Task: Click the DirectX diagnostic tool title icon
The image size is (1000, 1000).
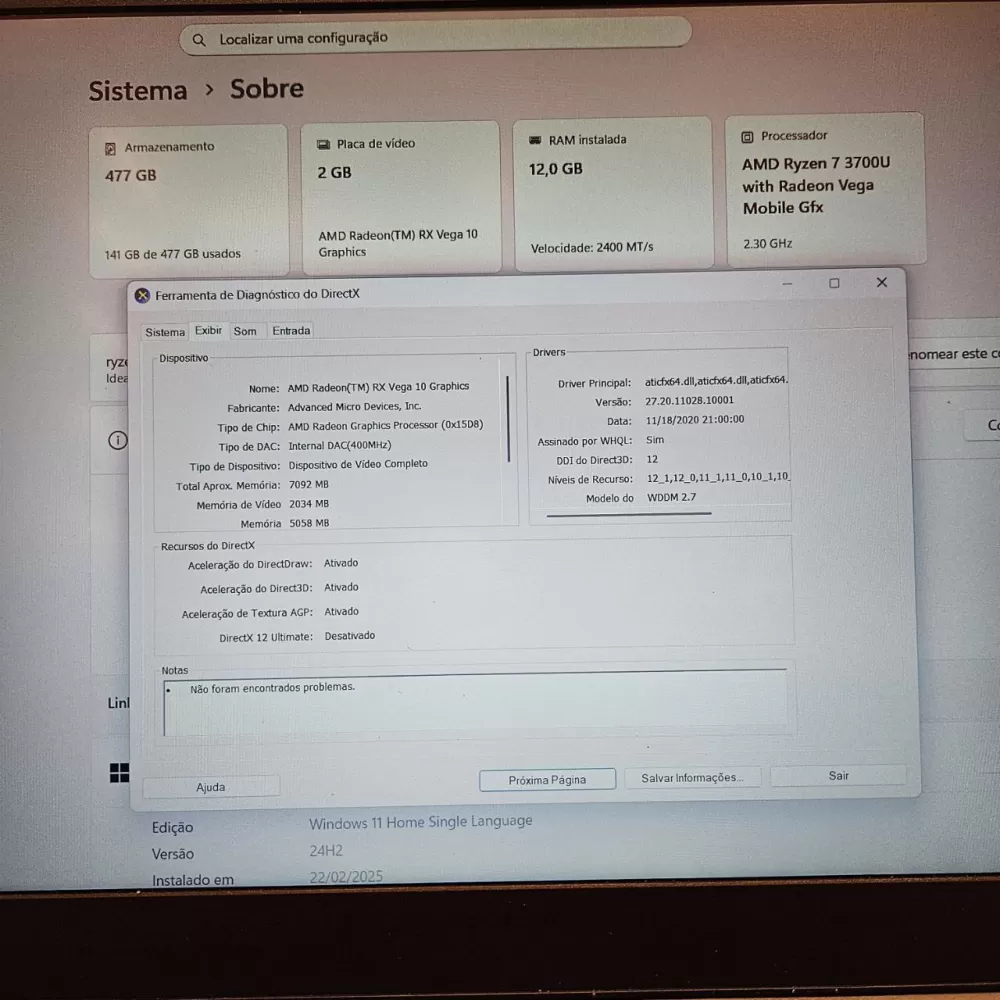Action: 142,295
